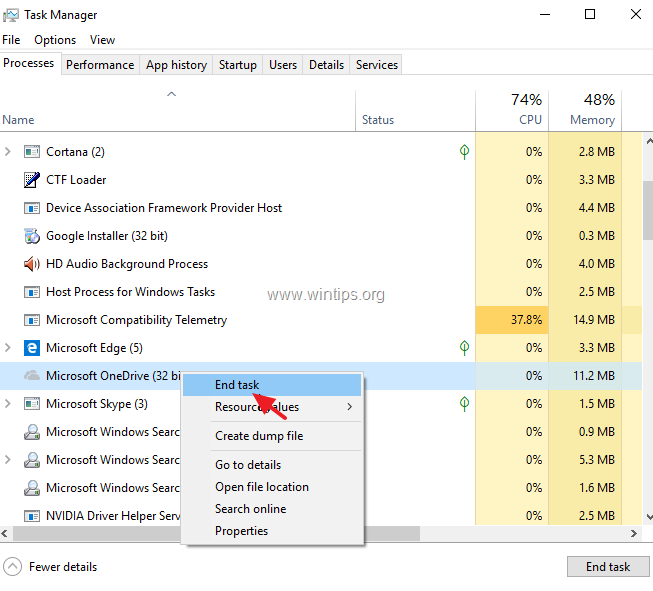Switch to the Details tab
Viewport: 653px width, 591px height.
(x=326, y=65)
